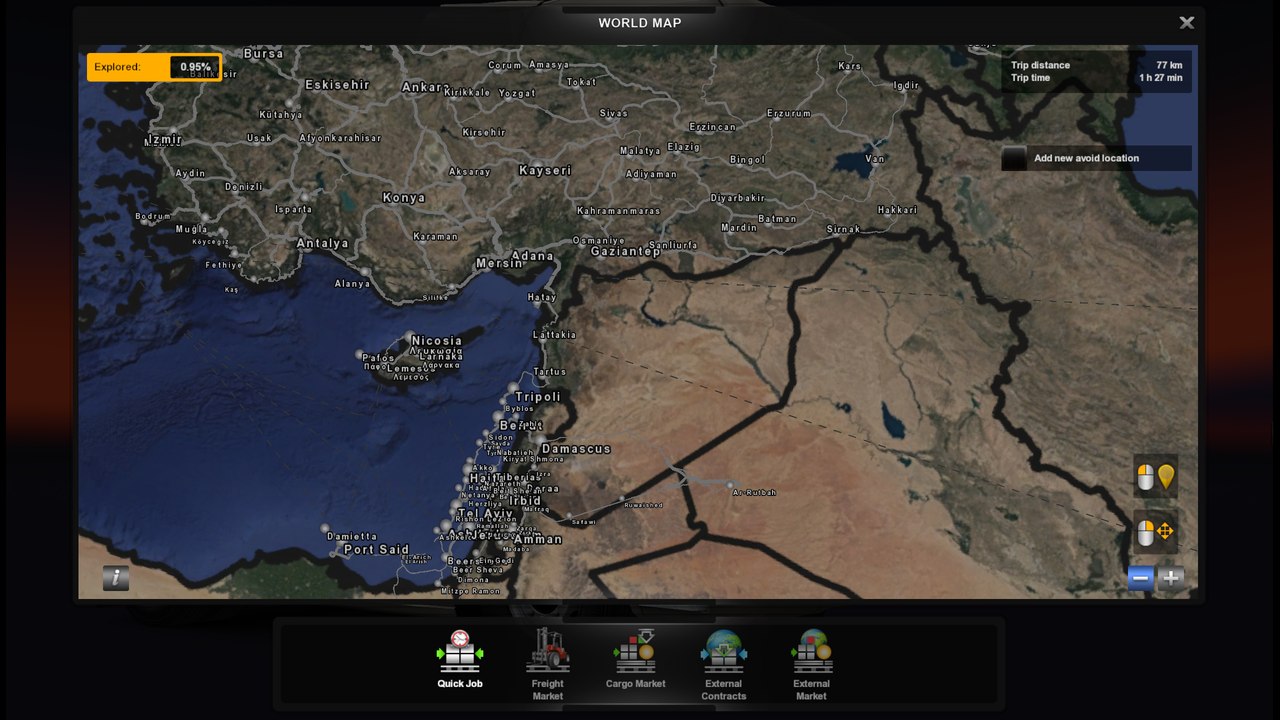Viewport: 1280px width, 720px height.
Task: Click the Malatya city label
Action: pyautogui.click(x=640, y=151)
